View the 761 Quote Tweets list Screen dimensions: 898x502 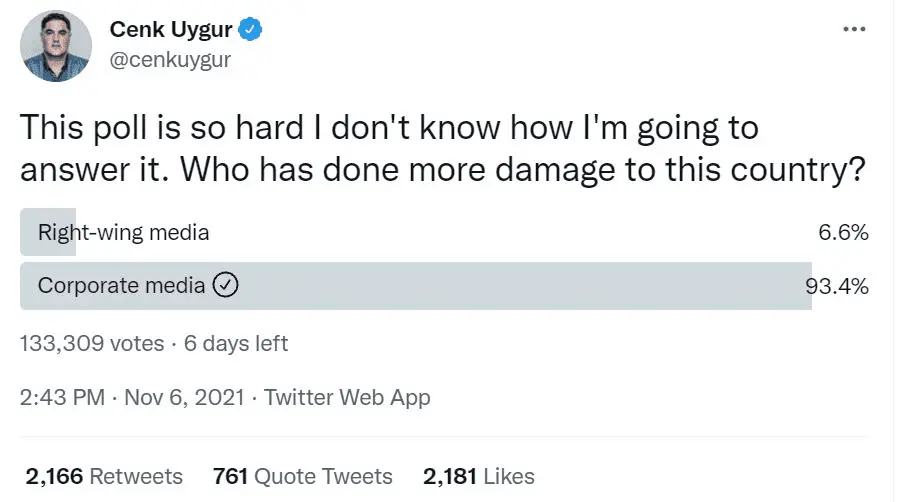pyautogui.click(x=302, y=476)
